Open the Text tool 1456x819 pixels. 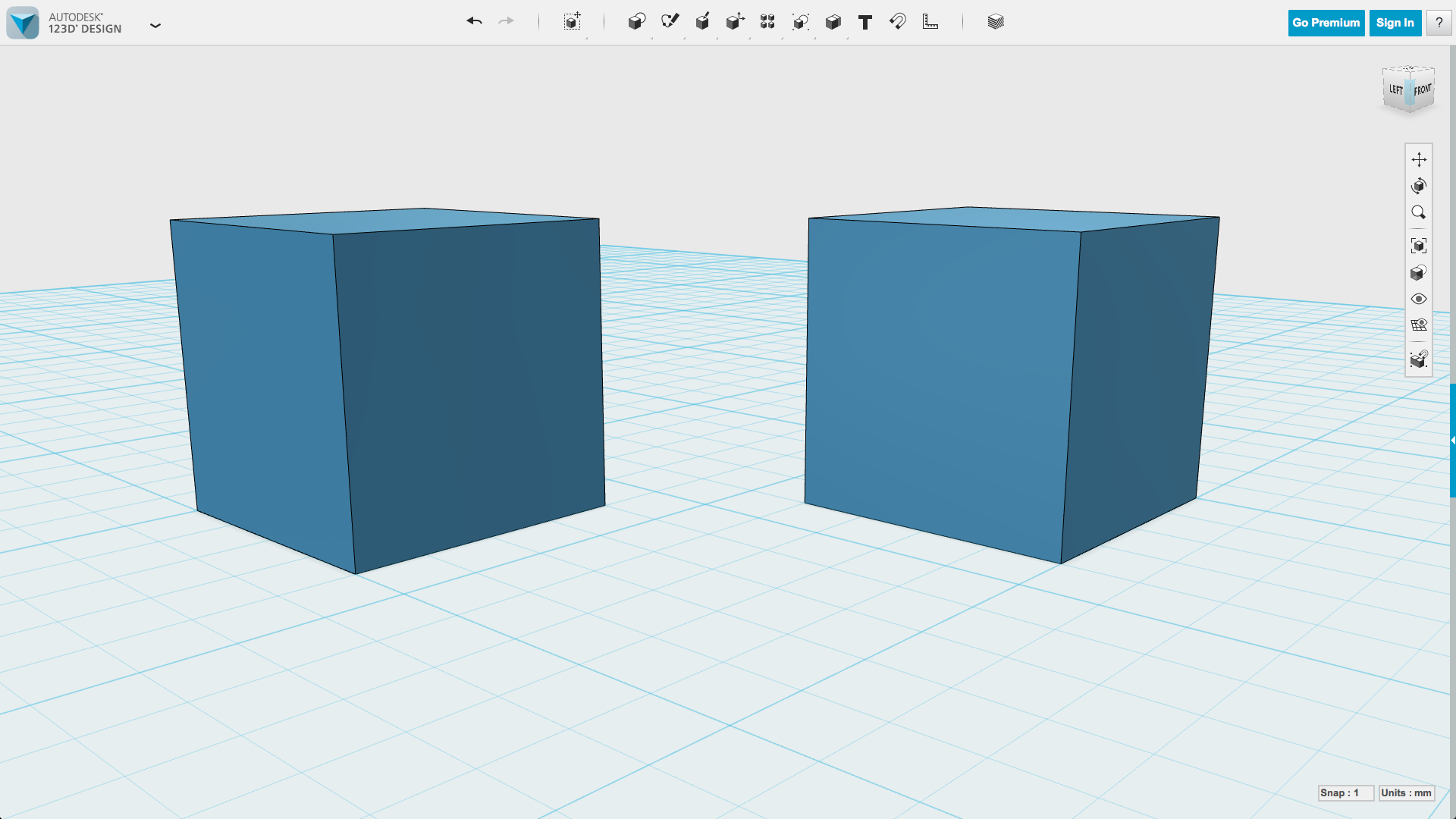(865, 22)
